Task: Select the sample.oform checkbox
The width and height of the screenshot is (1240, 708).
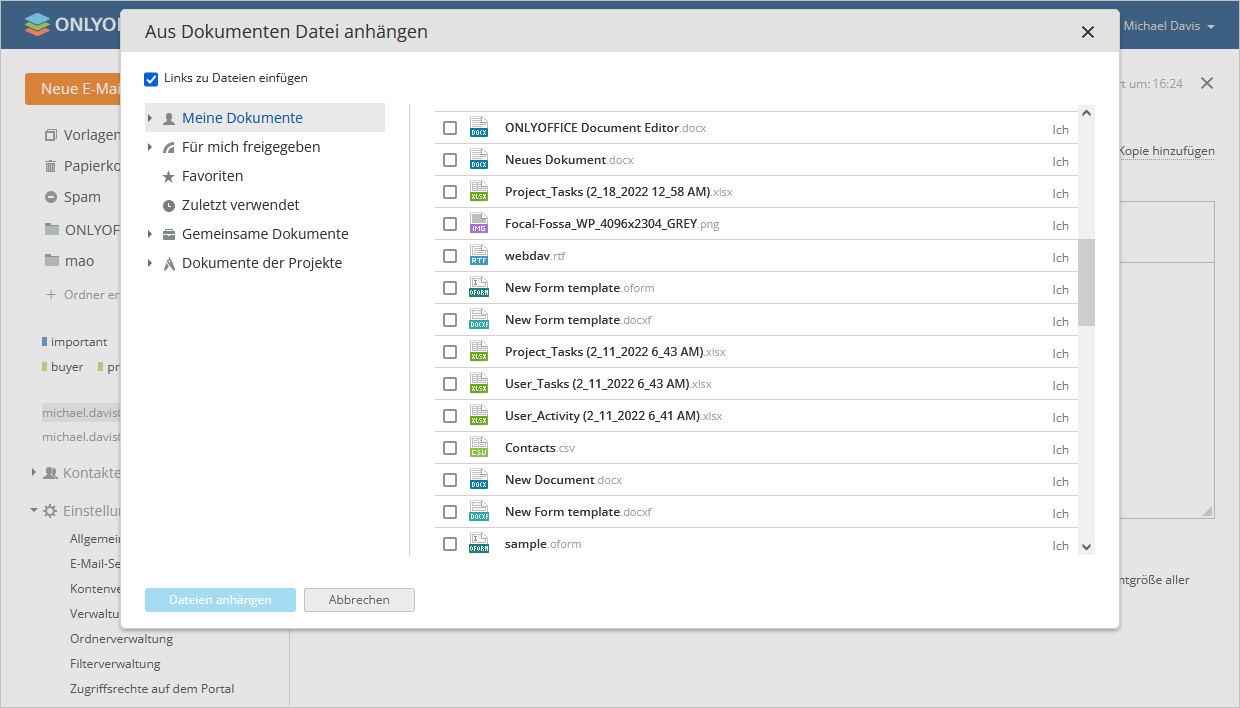Action: 450,544
